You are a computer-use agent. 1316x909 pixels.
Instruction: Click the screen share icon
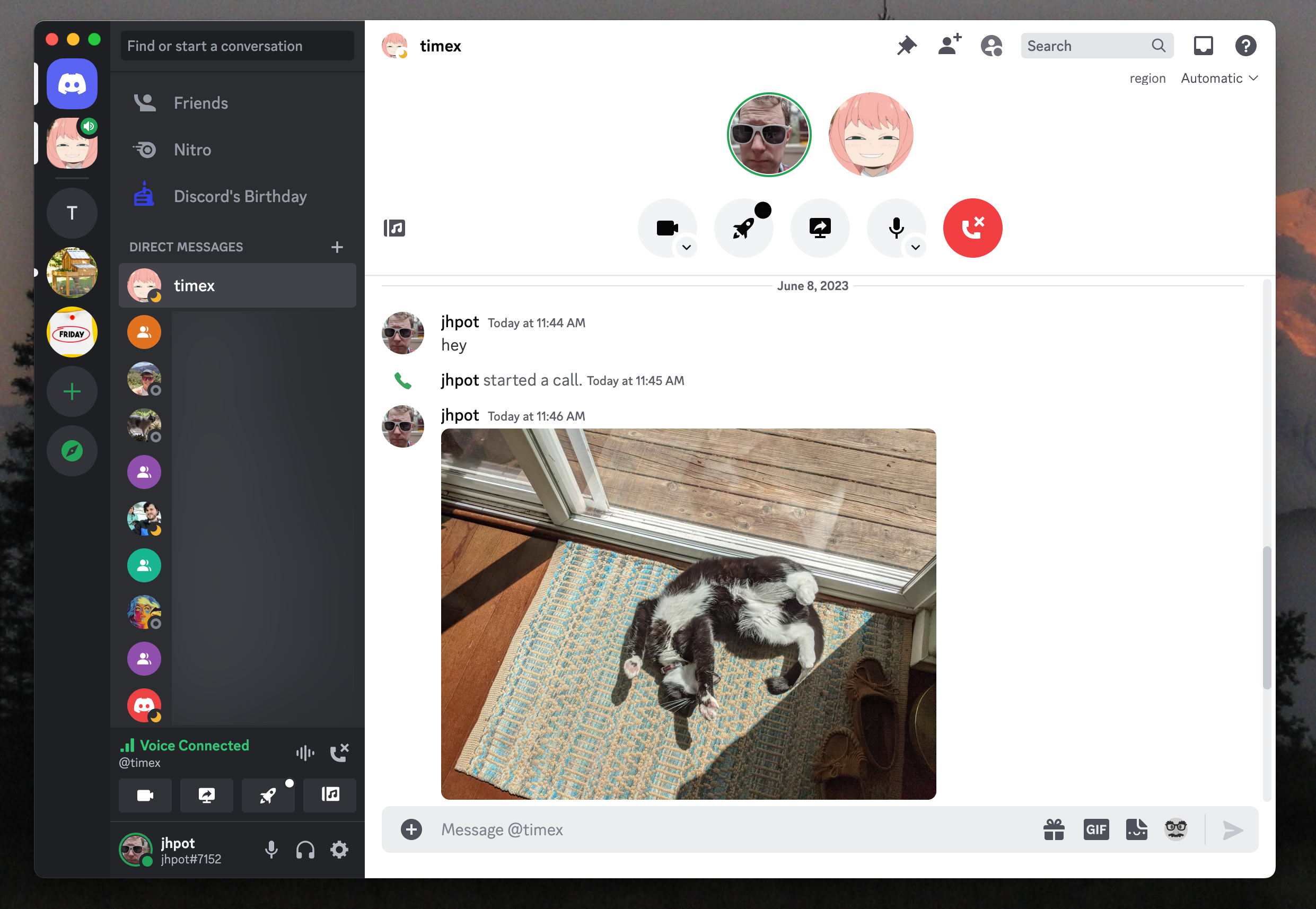coord(820,227)
